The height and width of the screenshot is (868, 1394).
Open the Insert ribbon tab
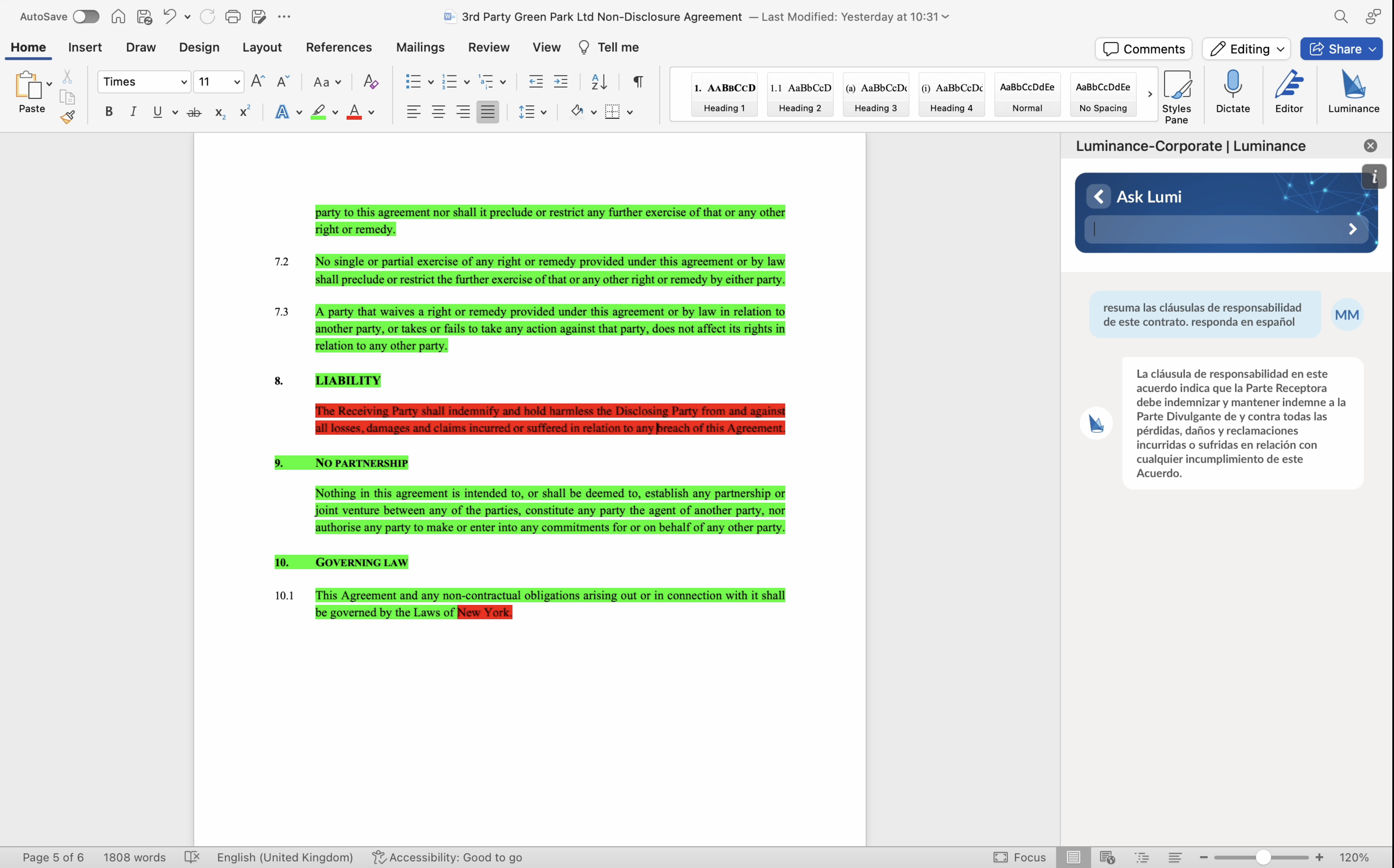[x=85, y=47]
